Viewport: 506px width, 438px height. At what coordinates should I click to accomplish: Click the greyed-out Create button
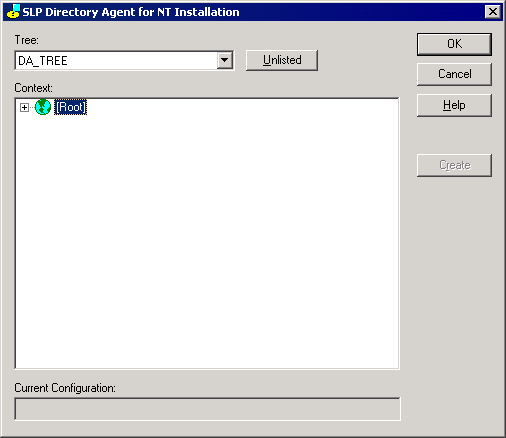click(454, 165)
